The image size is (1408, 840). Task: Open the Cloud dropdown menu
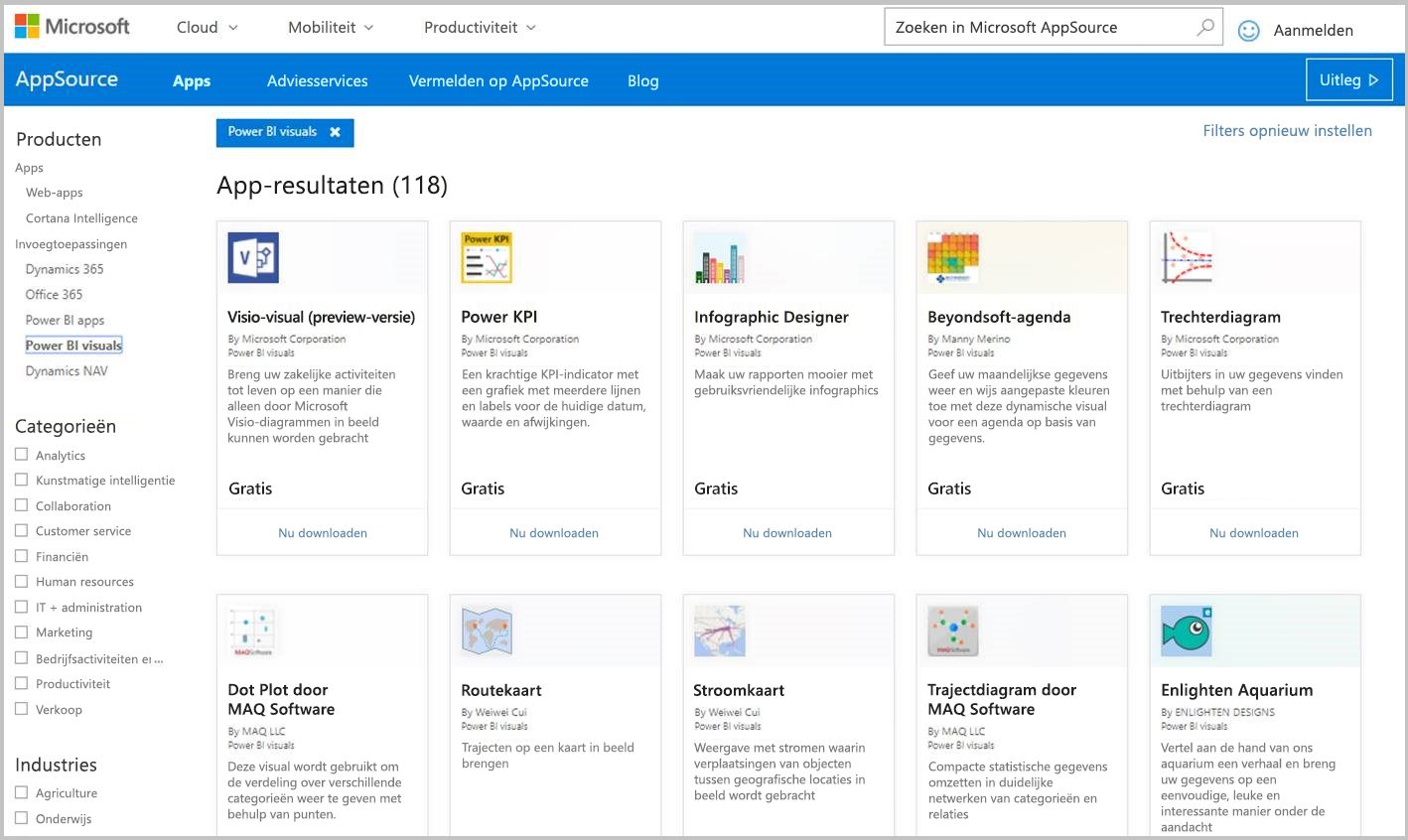pyautogui.click(x=206, y=27)
